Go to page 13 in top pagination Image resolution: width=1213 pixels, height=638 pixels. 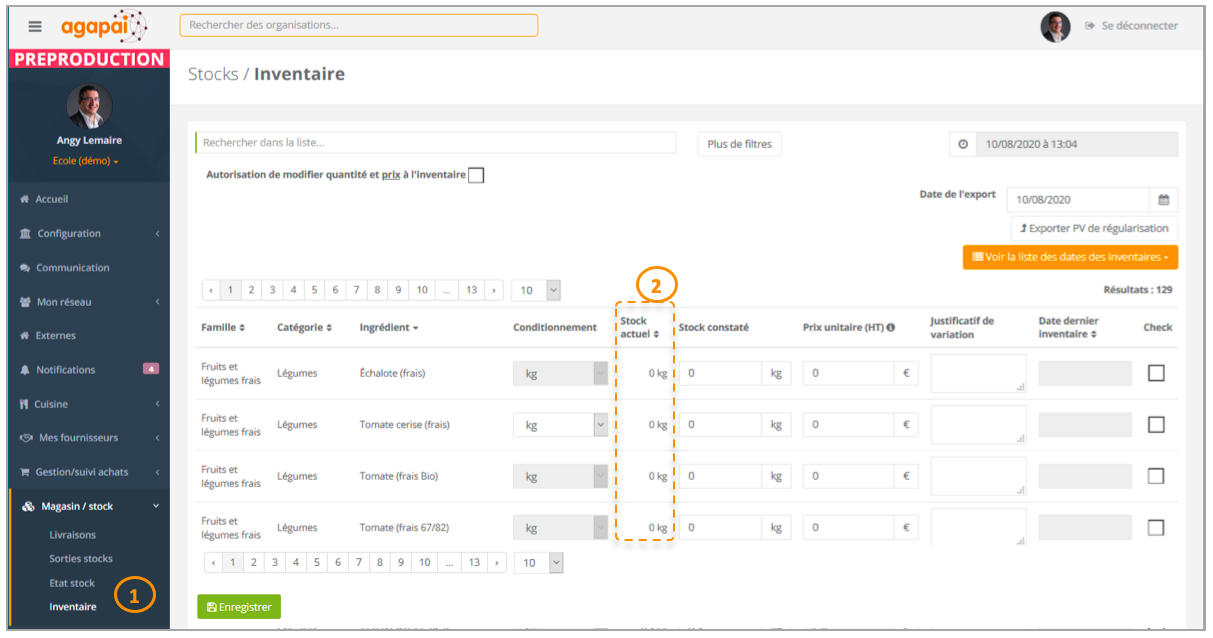(x=471, y=290)
